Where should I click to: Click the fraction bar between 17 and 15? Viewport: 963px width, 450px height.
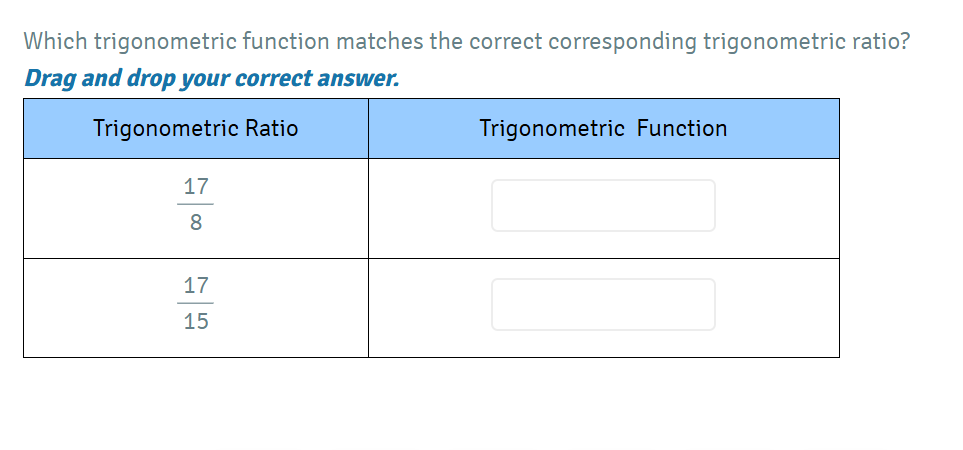click(196, 303)
